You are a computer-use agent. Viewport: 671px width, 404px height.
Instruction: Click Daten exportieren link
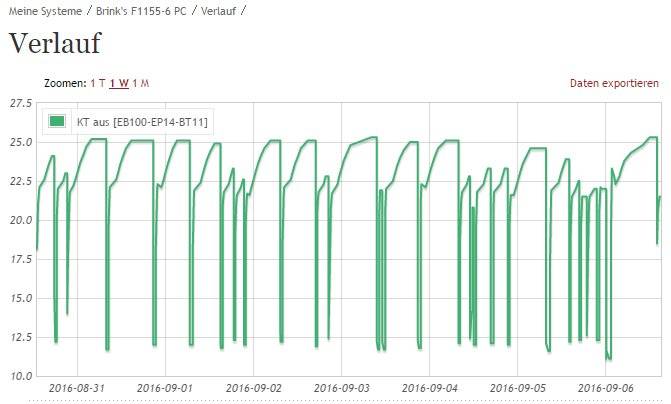614,83
